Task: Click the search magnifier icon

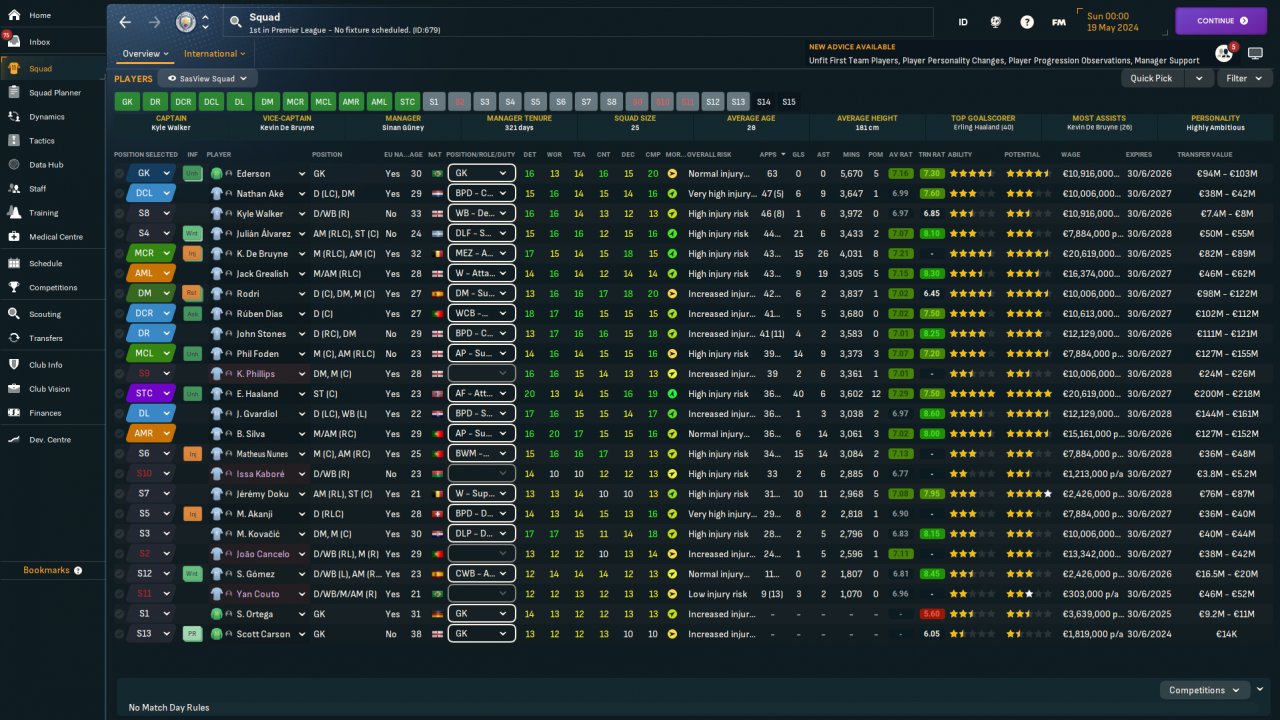Action: tap(235, 21)
